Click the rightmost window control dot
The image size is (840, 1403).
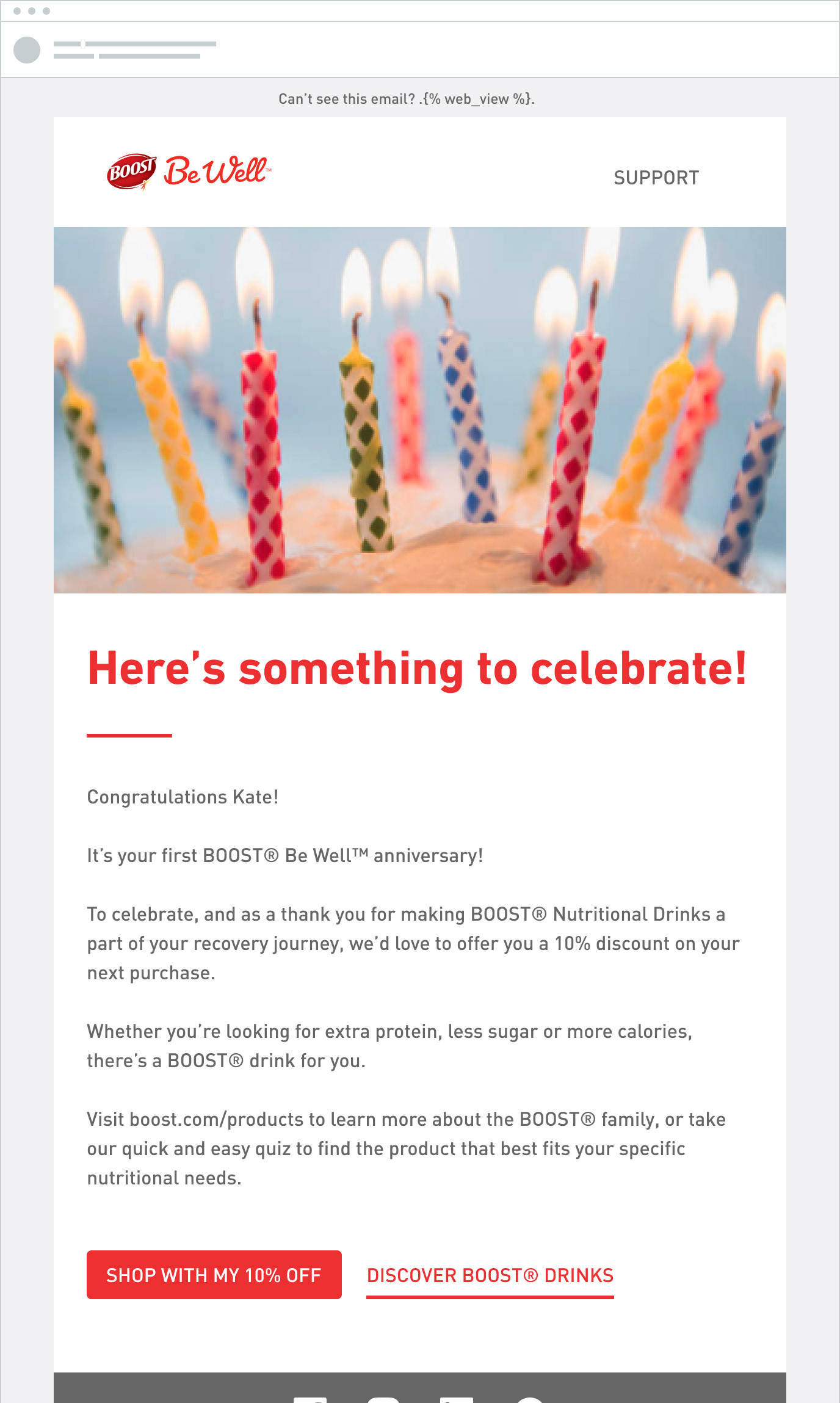click(46, 11)
